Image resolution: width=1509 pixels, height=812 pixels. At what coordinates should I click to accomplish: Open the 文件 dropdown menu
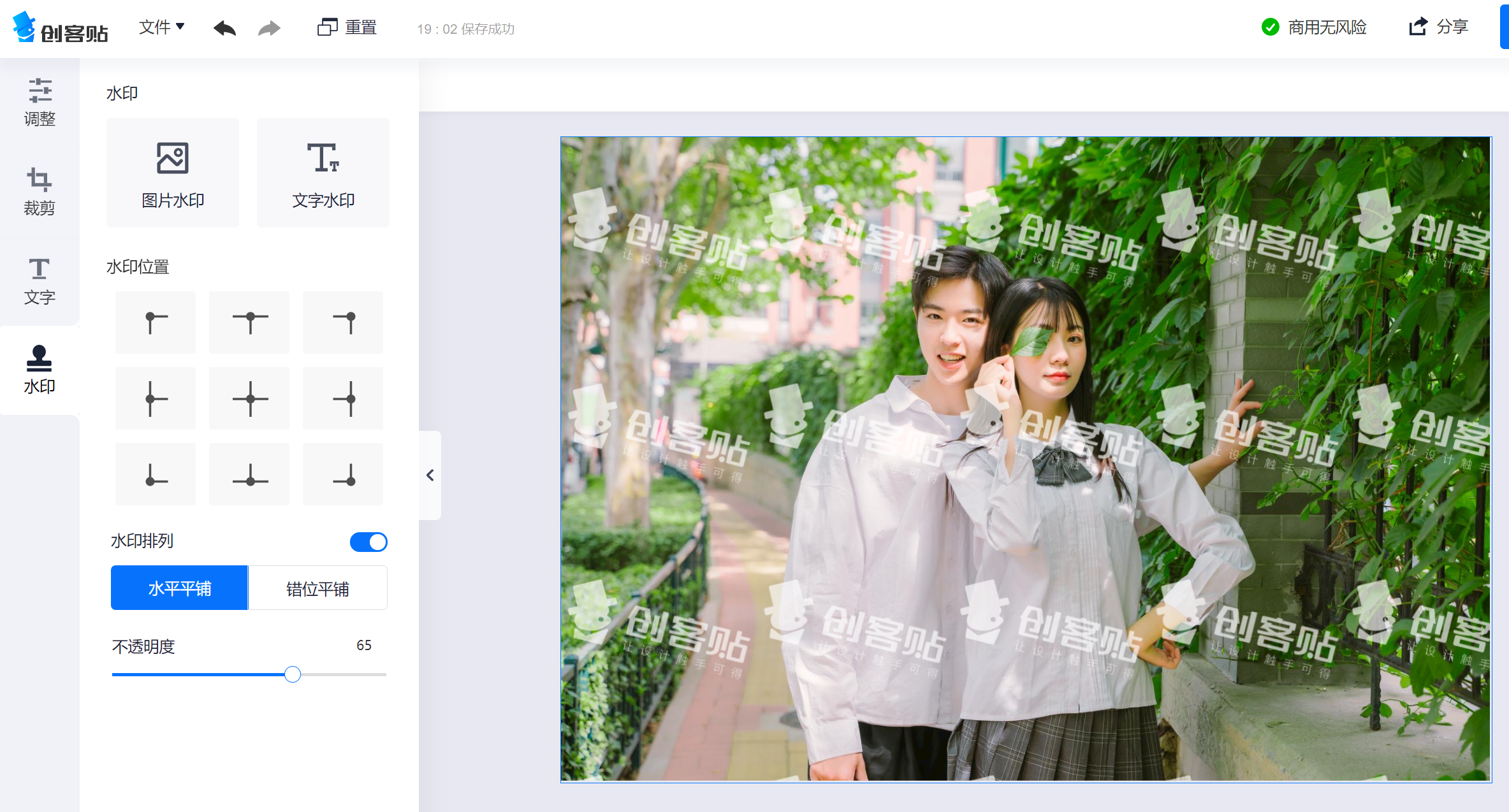tap(162, 27)
